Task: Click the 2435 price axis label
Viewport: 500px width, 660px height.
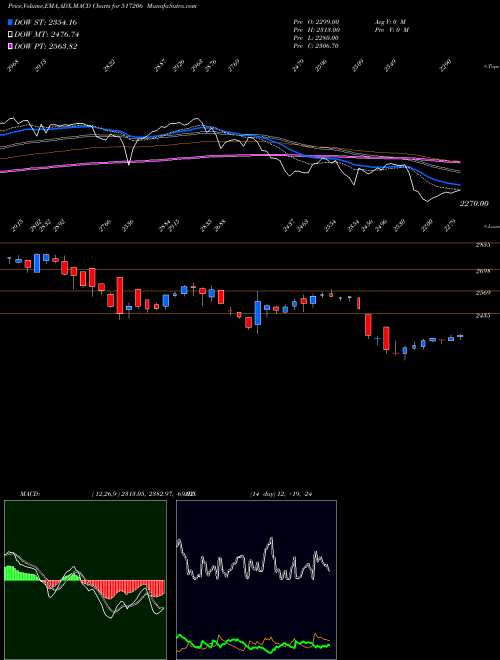Action: (x=482, y=315)
